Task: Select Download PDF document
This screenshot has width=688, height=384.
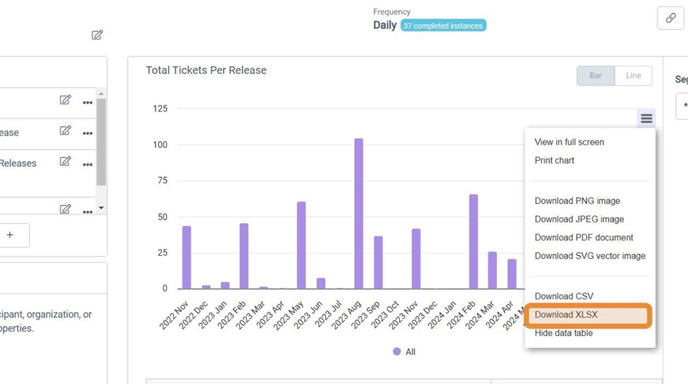Action: (x=584, y=238)
